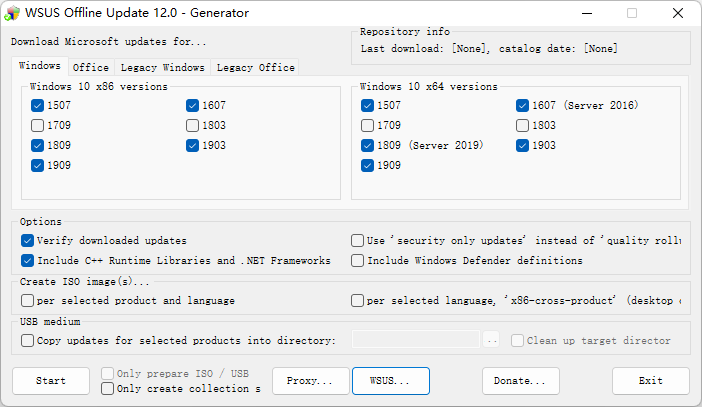Disable Verify downloaded updates option
Screen dimensions: 702x407
pos(27,241)
